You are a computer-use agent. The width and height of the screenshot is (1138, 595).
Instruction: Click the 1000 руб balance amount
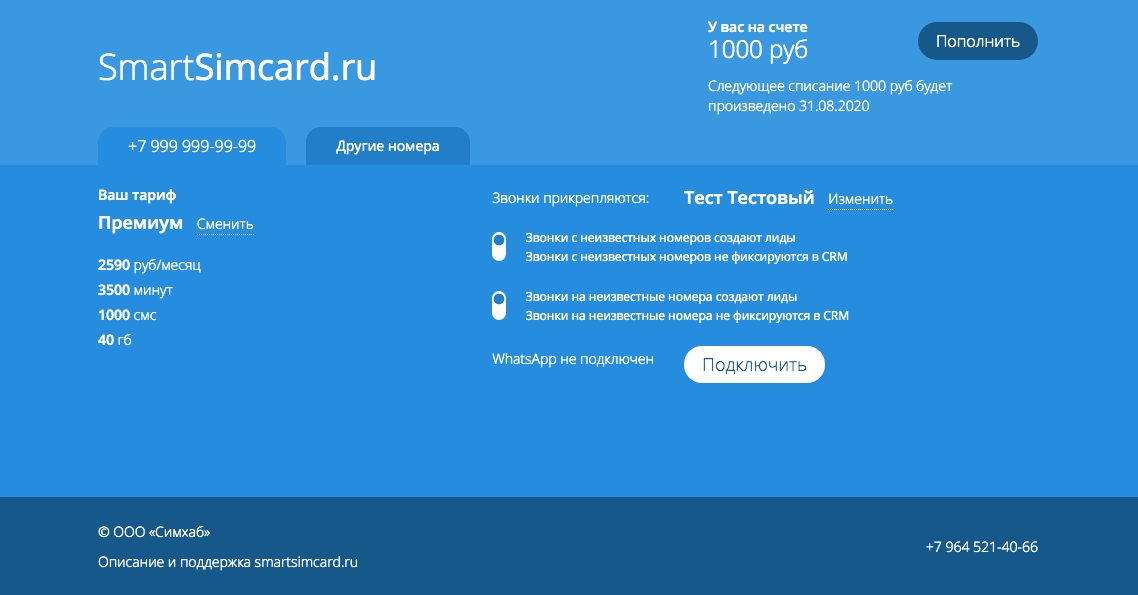758,50
